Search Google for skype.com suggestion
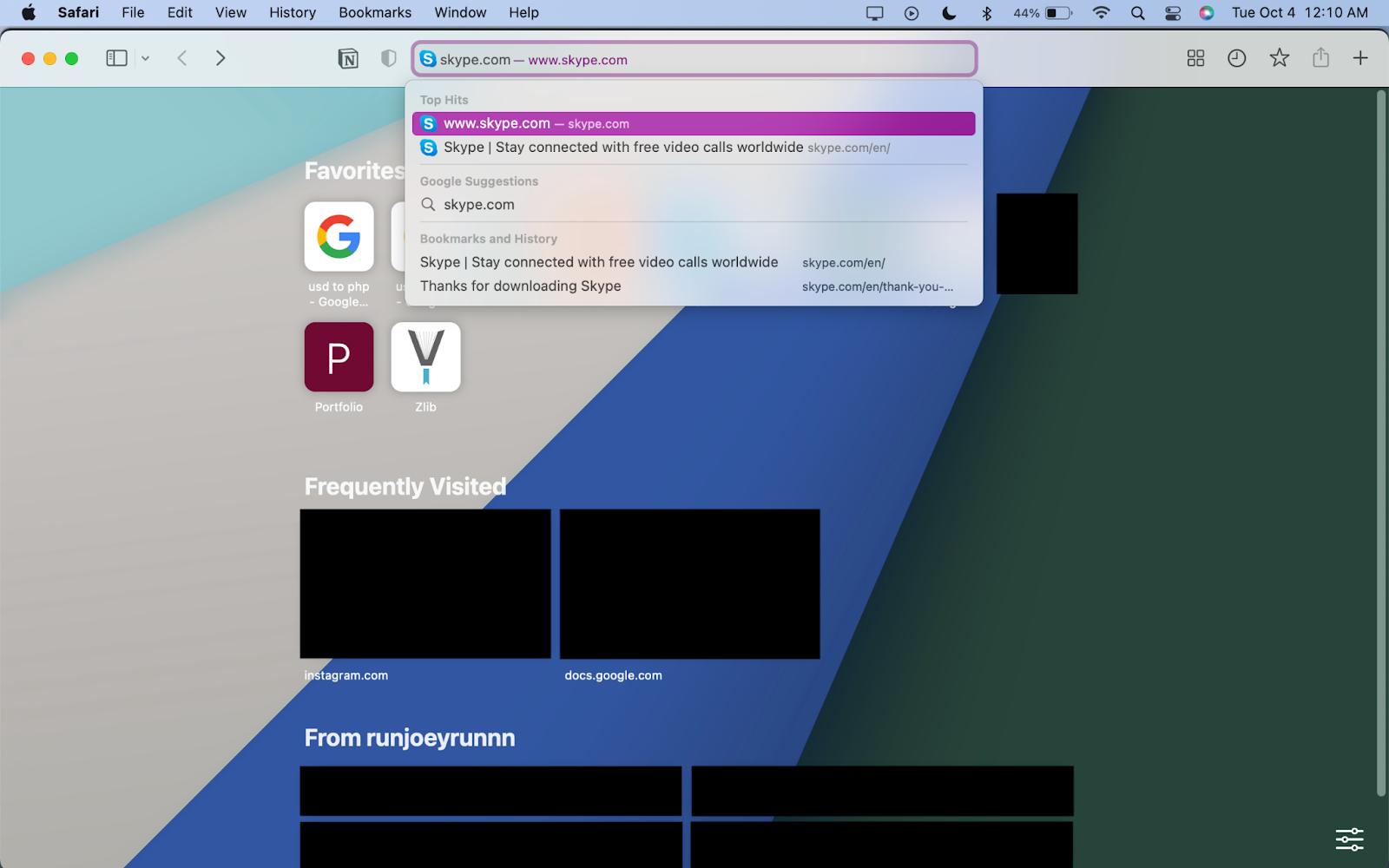 (694, 205)
